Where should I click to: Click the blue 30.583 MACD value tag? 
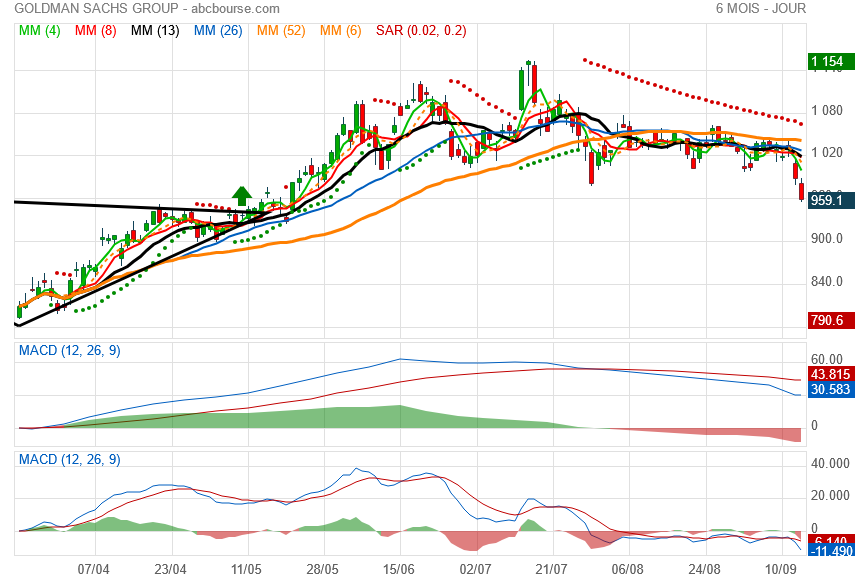click(830, 389)
